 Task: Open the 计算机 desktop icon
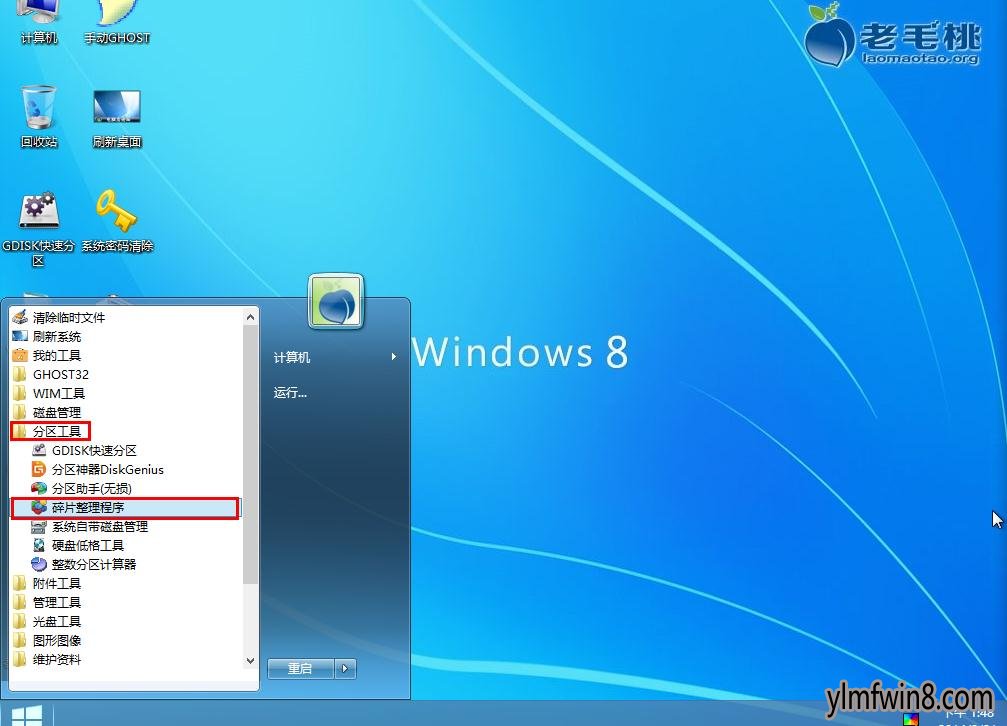coord(39,22)
